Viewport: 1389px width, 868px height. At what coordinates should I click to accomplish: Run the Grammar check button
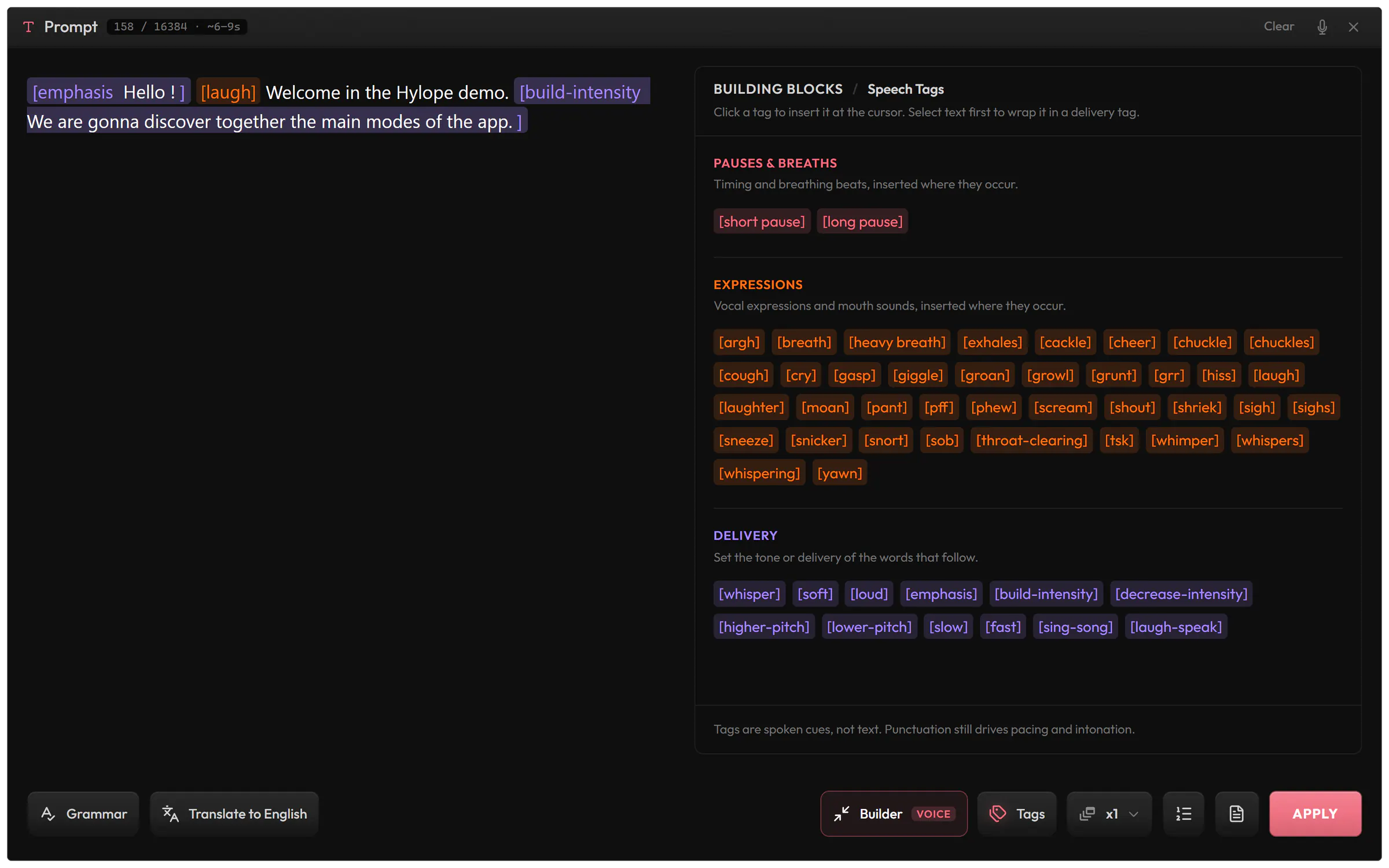click(83, 814)
